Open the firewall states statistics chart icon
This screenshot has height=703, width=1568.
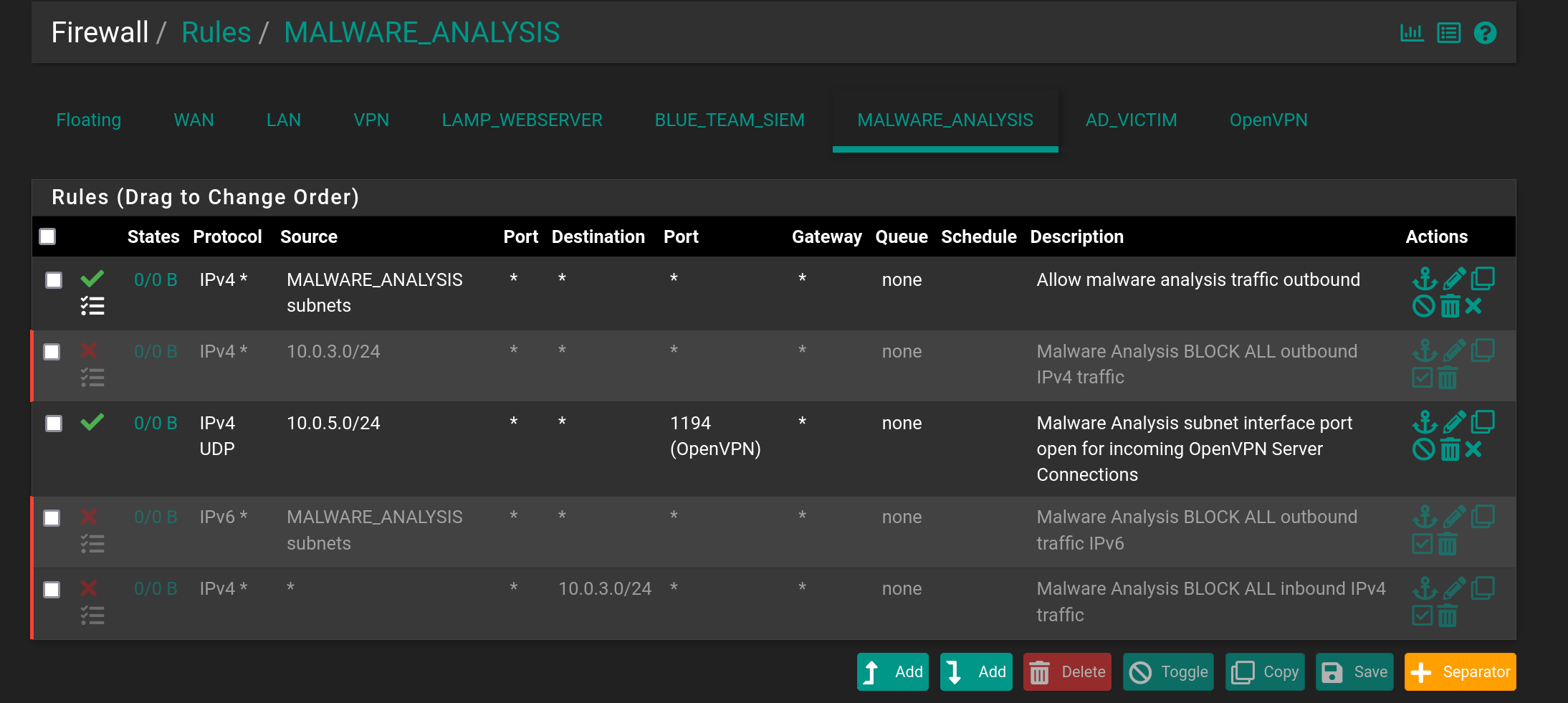point(1412,32)
